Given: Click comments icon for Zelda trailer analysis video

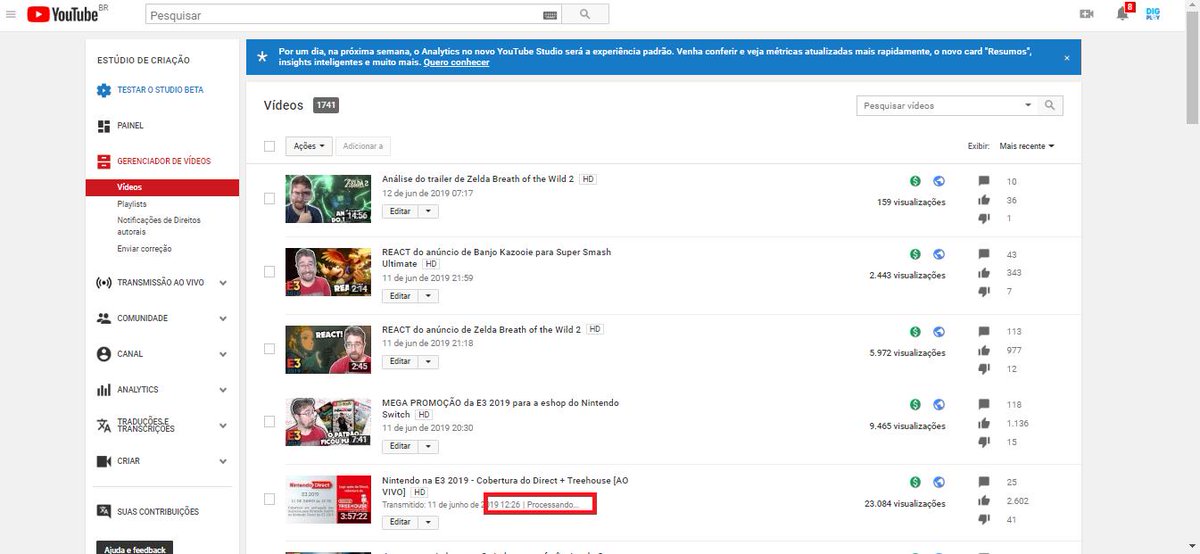Looking at the screenshot, I should pos(984,181).
